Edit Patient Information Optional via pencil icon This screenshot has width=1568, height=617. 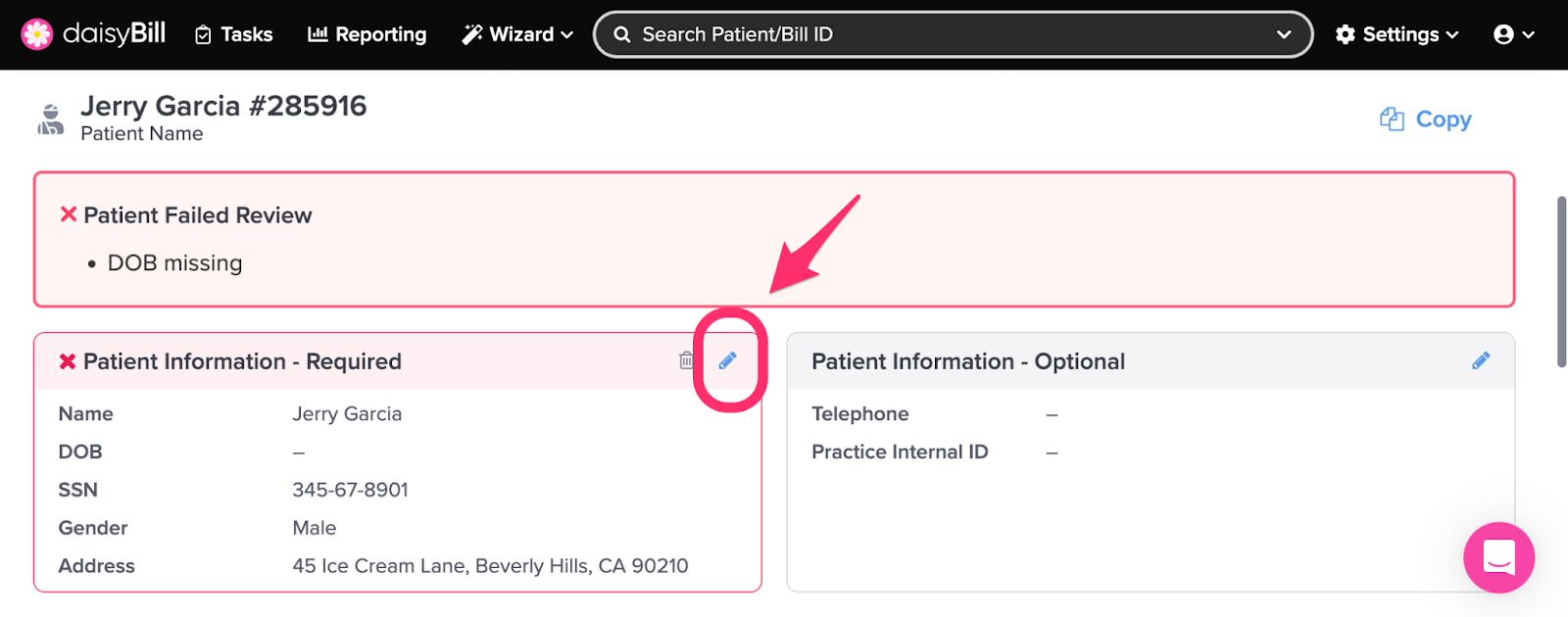pos(1481,360)
